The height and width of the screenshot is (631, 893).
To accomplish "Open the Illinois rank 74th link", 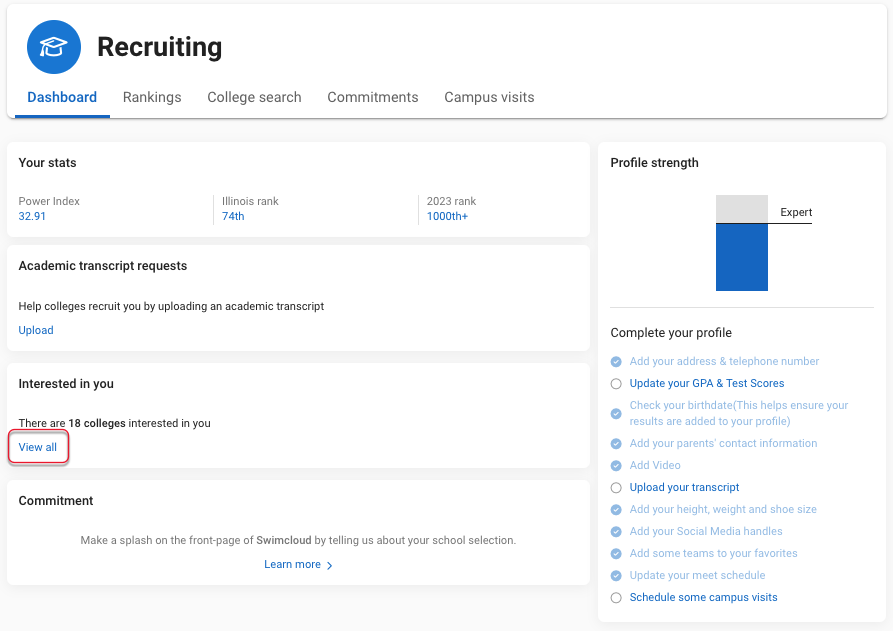I will (x=233, y=216).
